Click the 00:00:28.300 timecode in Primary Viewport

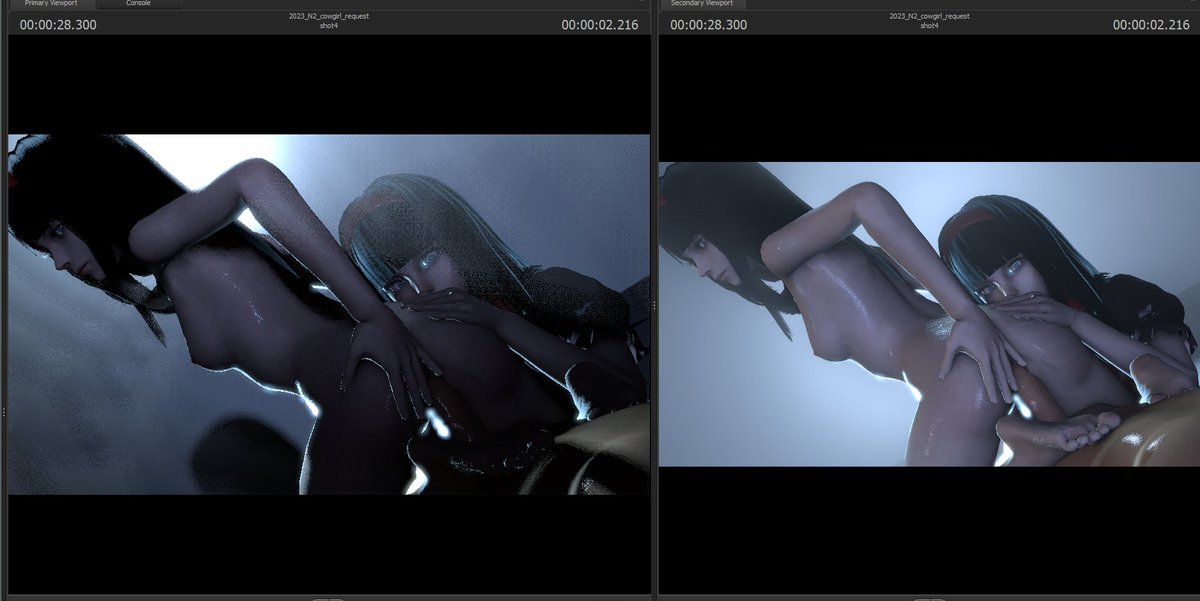(58, 25)
